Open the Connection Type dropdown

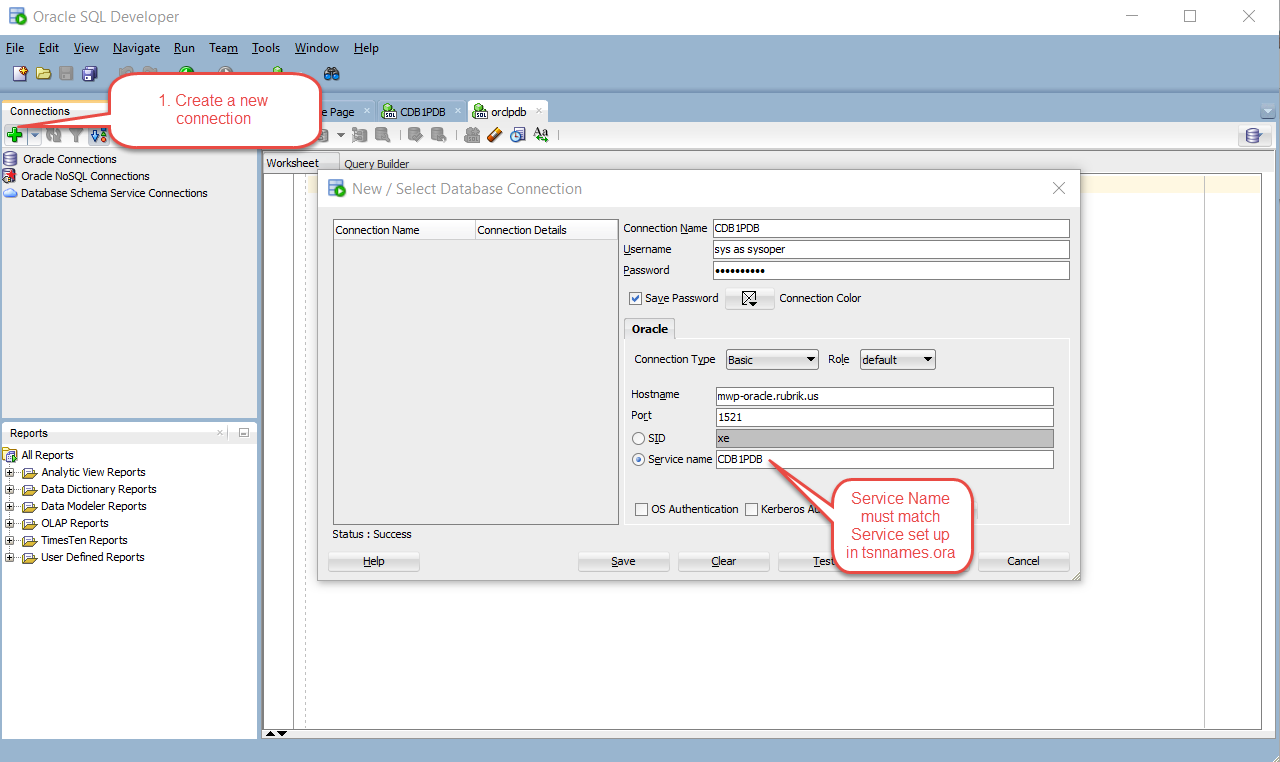[x=772, y=359]
